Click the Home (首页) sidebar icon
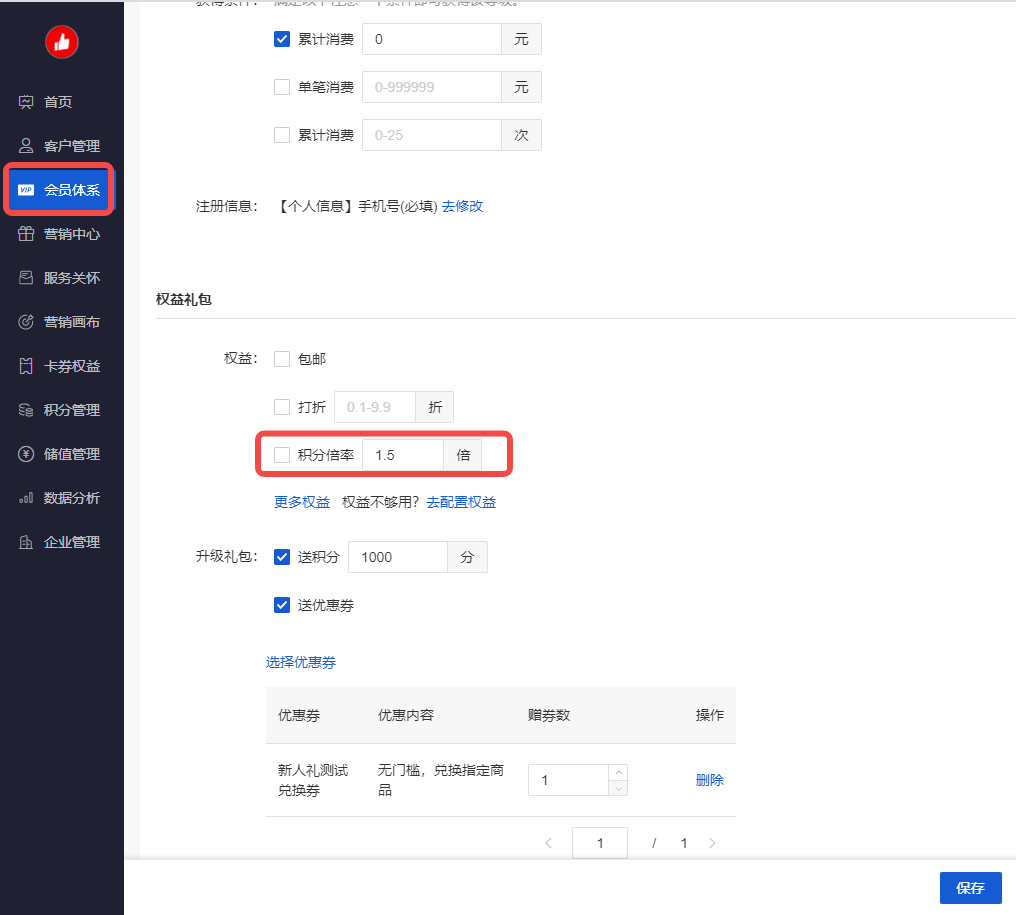The height and width of the screenshot is (915, 1016). click(x=27, y=102)
